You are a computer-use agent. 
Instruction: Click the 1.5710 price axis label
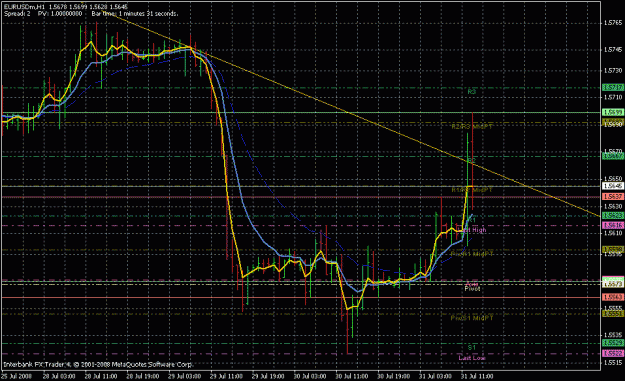613,97
